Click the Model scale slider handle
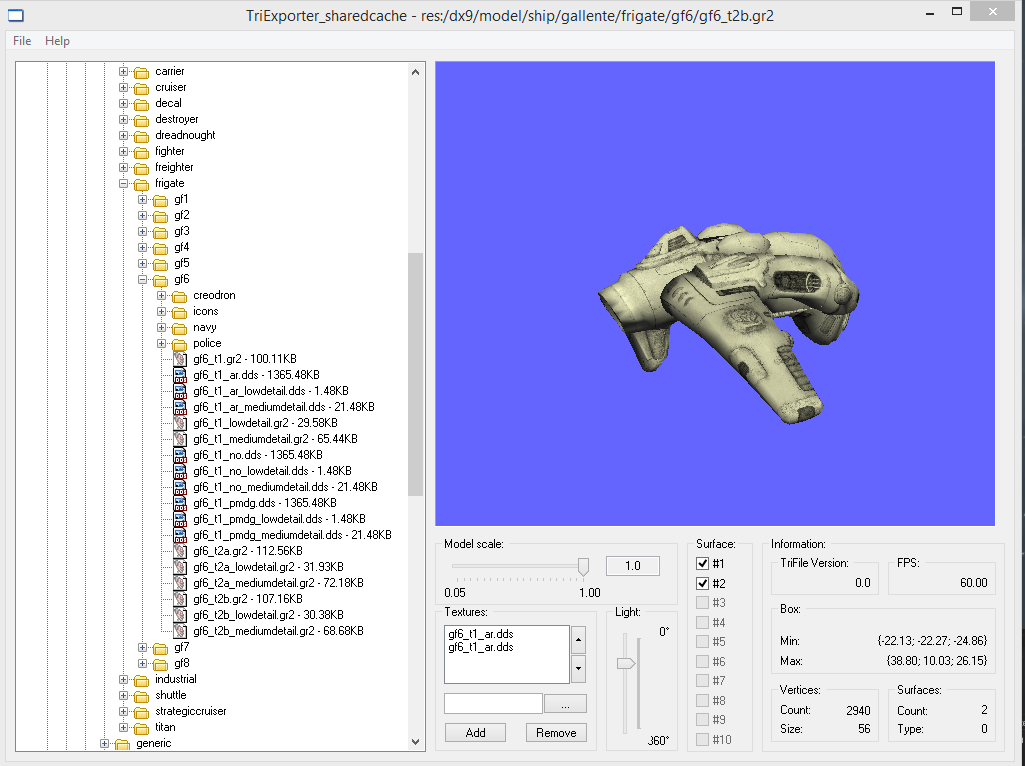The width and height of the screenshot is (1025, 766). (x=583, y=567)
